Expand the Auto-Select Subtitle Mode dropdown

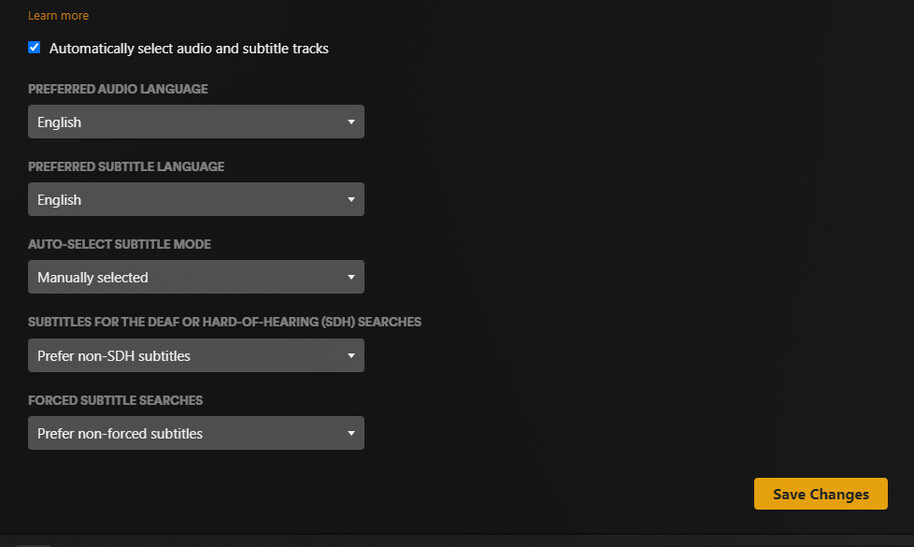click(x=196, y=277)
